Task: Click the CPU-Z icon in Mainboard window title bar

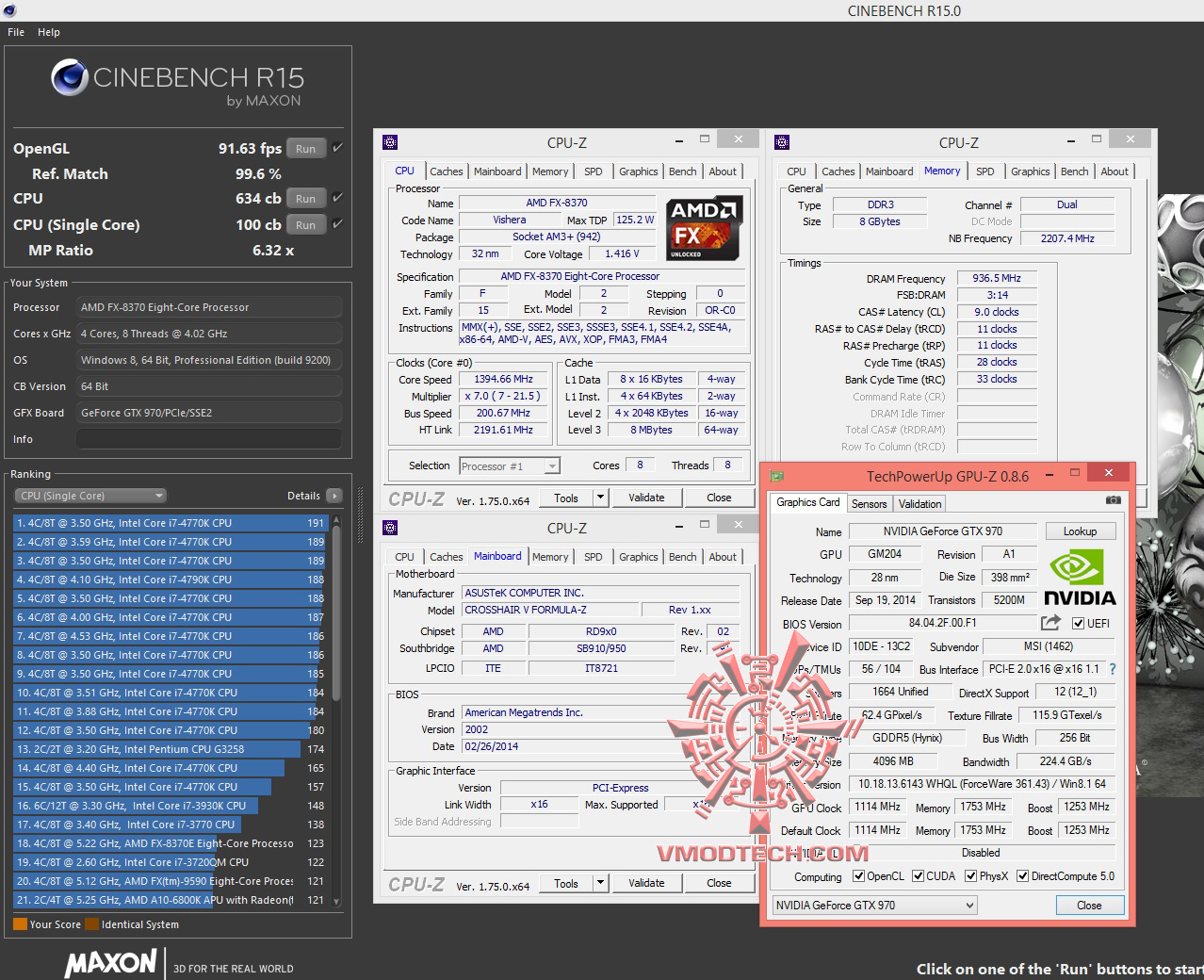Action: [390, 528]
